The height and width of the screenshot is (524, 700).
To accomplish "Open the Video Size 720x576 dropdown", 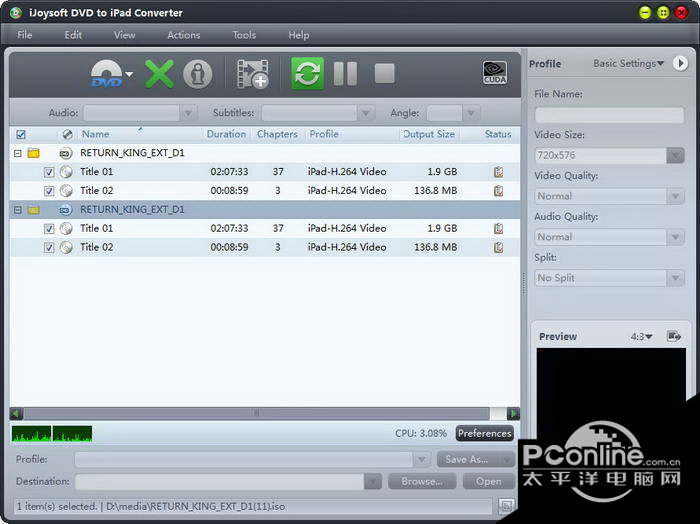I will (675, 155).
